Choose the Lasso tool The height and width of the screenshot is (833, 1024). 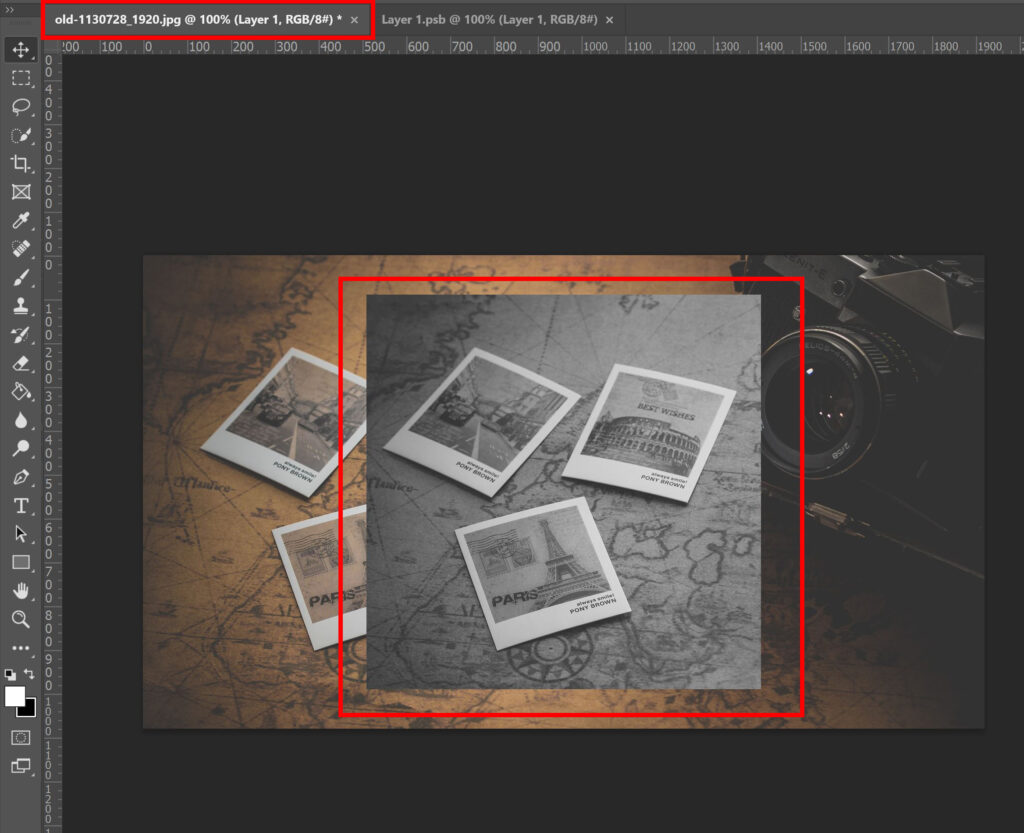20,106
